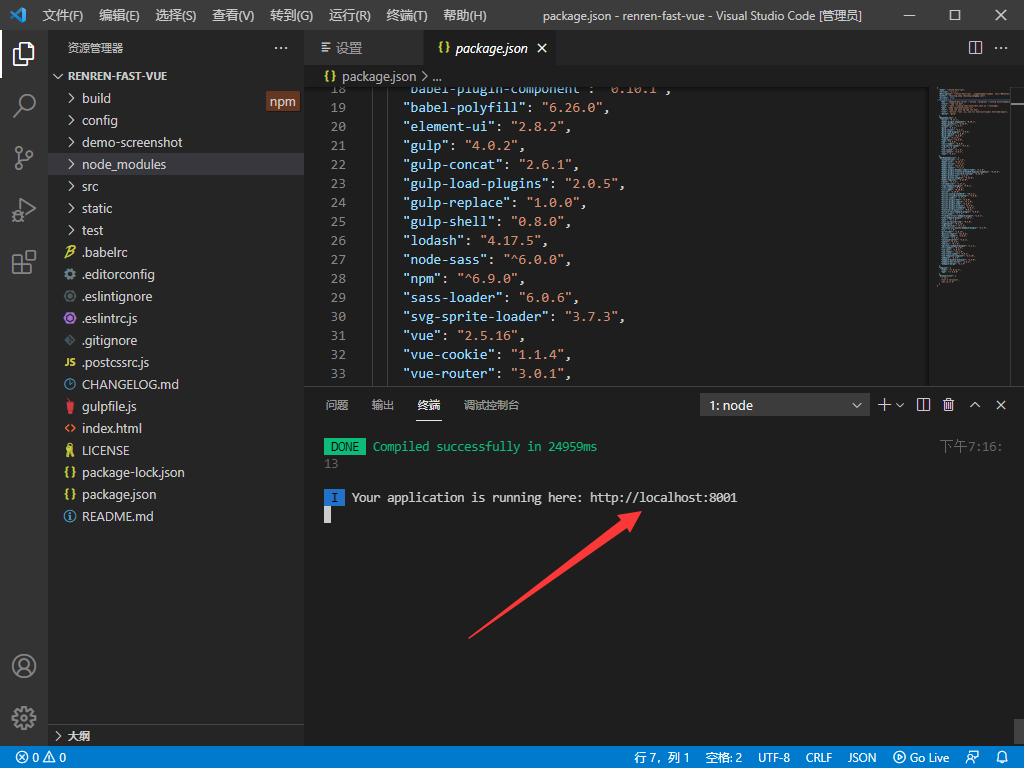Close the terminal panel
The image size is (1024, 768).
(x=1000, y=405)
